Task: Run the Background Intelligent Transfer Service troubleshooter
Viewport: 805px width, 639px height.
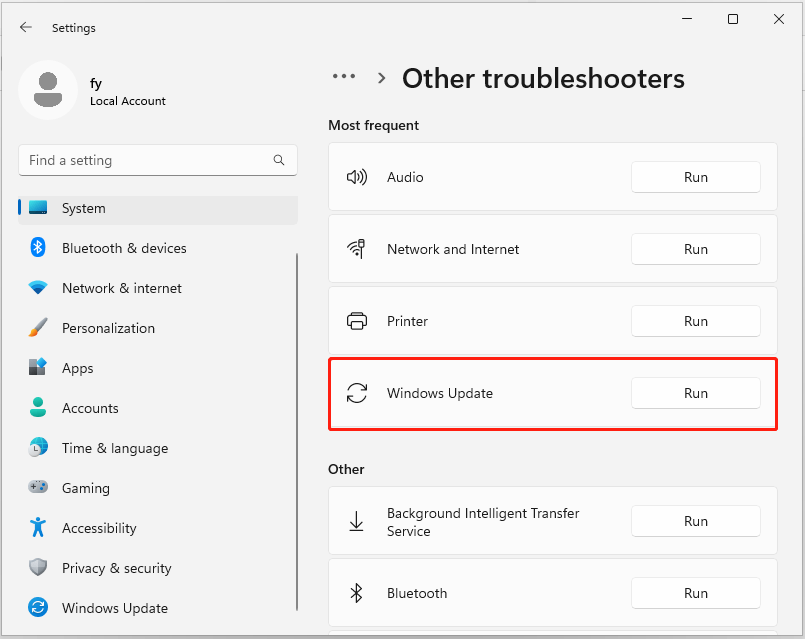Action: [x=696, y=521]
